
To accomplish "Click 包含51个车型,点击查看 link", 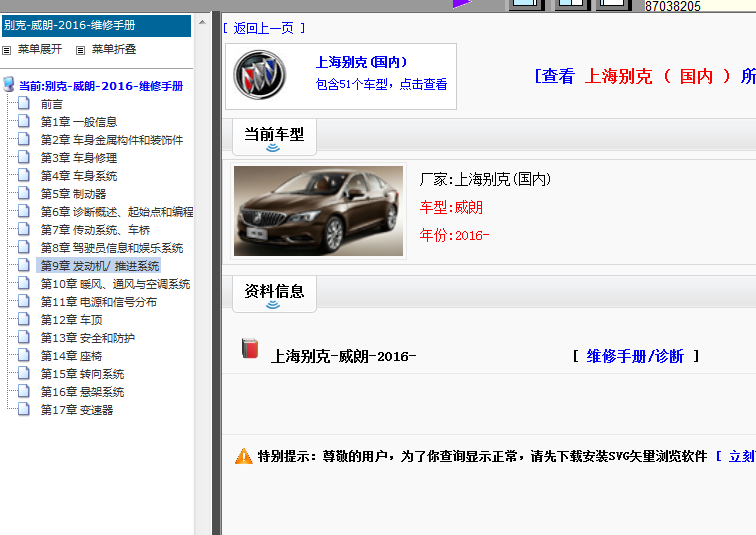I will coord(381,84).
